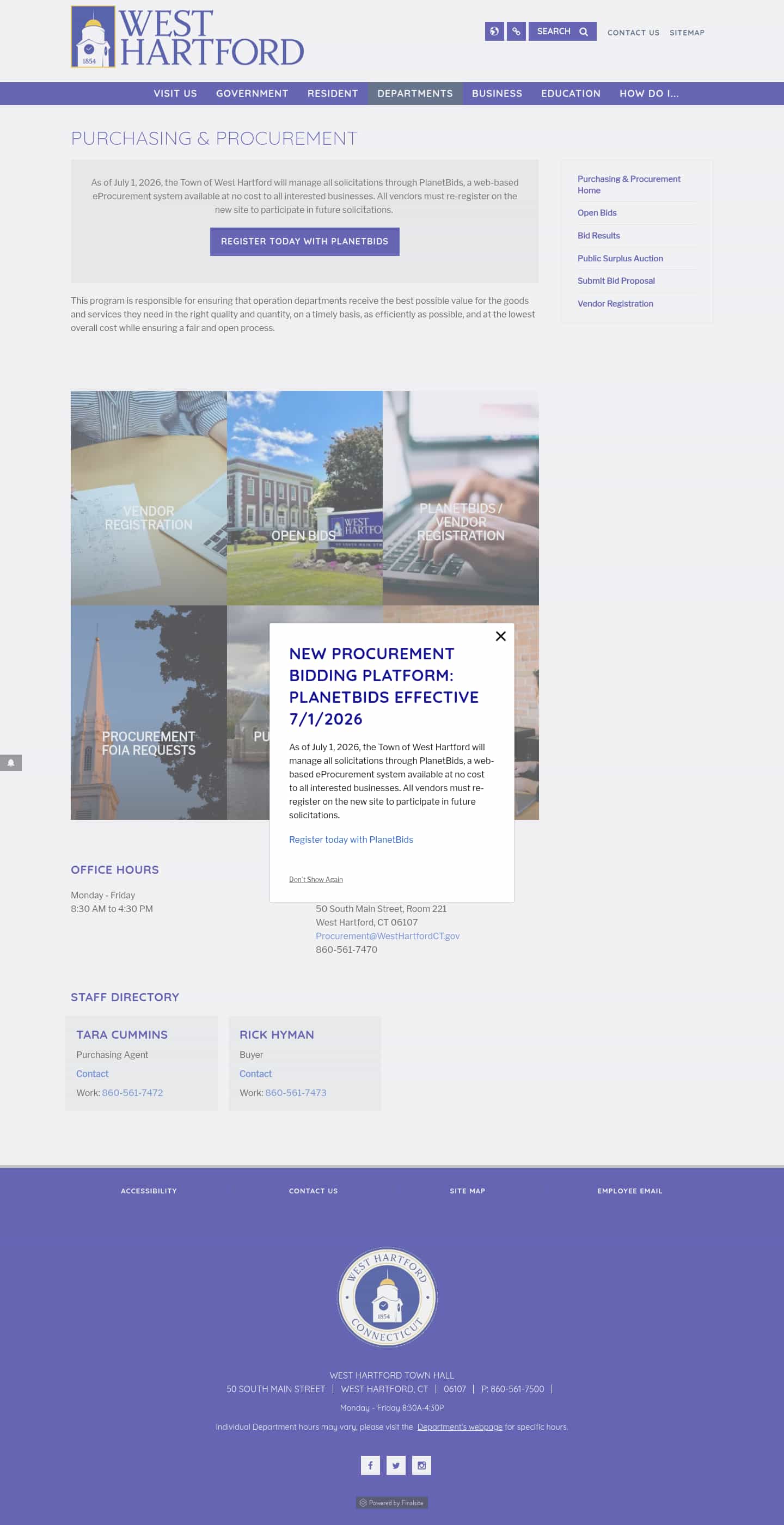Click the West Hartford logo in header
This screenshot has width=784, height=1525.
pos(187,36)
